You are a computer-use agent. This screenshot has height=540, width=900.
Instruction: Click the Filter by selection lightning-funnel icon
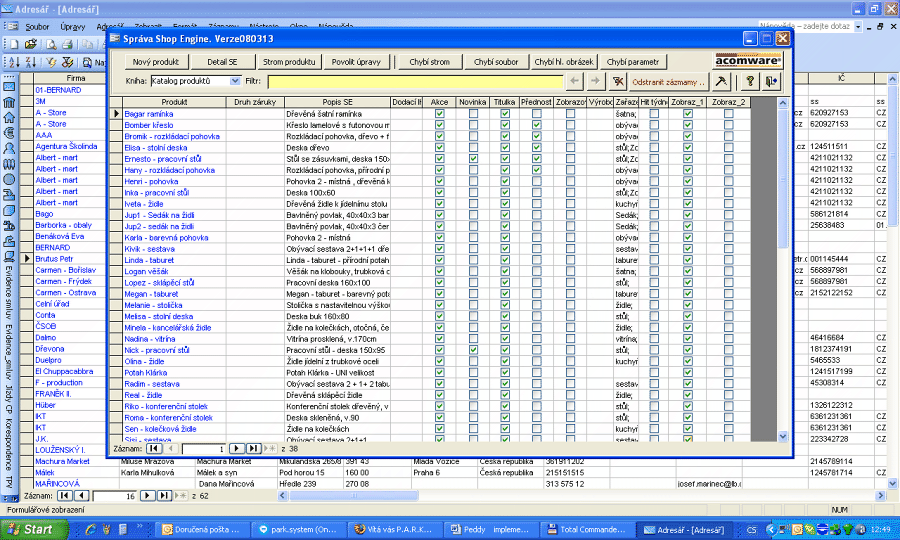coord(51,62)
